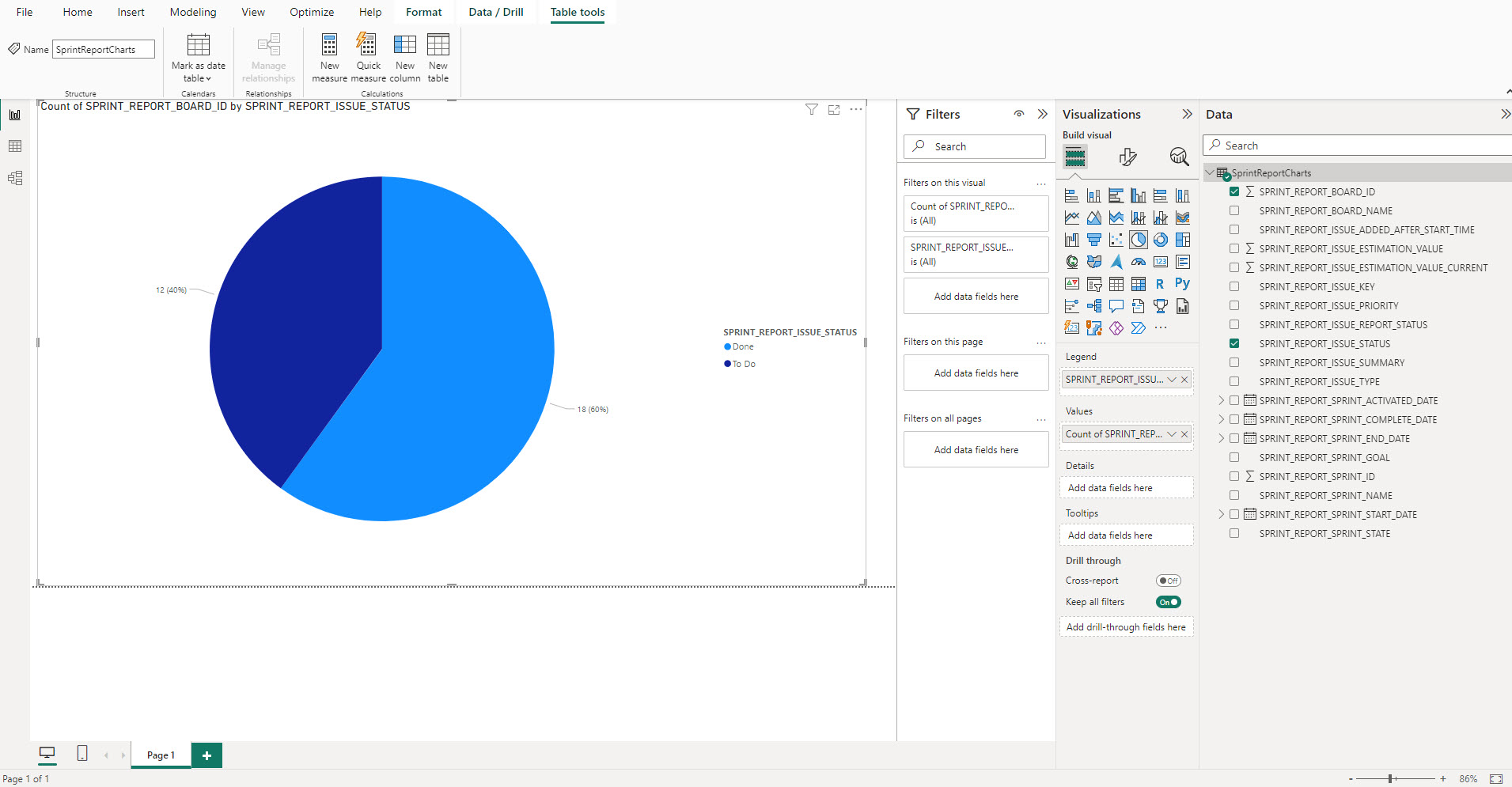Pick the gauge visualization icon
Image resolution: width=1512 pixels, height=787 pixels.
1138,262
